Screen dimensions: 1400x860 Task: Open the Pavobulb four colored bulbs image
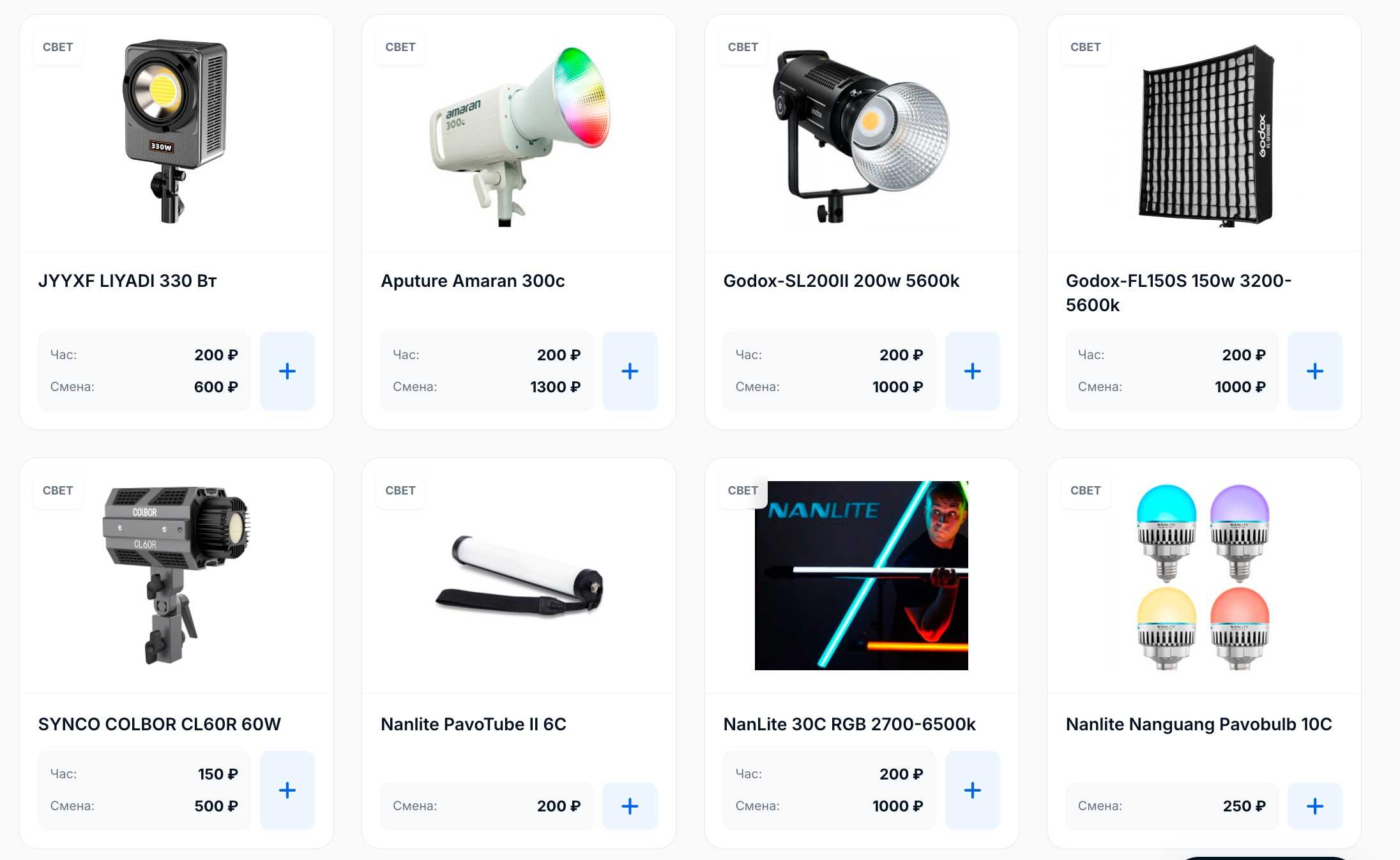pos(1203,576)
